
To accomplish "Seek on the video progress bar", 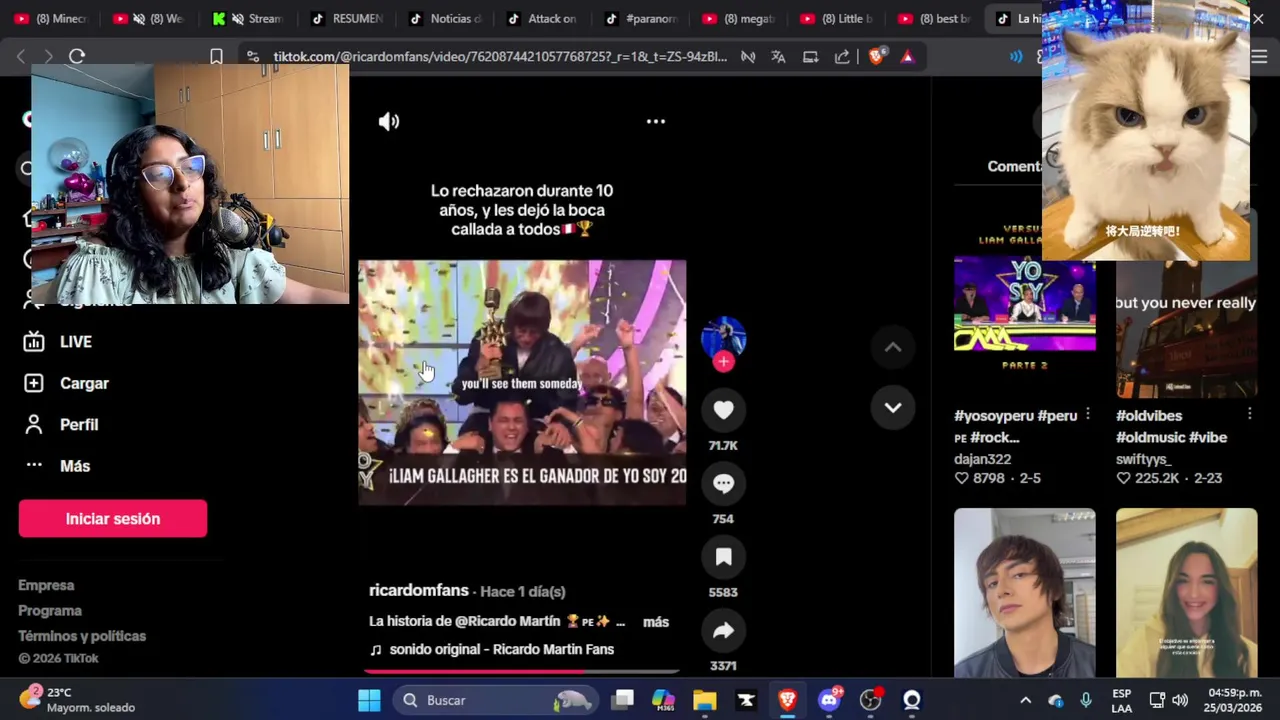I will [x=522, y=672].
